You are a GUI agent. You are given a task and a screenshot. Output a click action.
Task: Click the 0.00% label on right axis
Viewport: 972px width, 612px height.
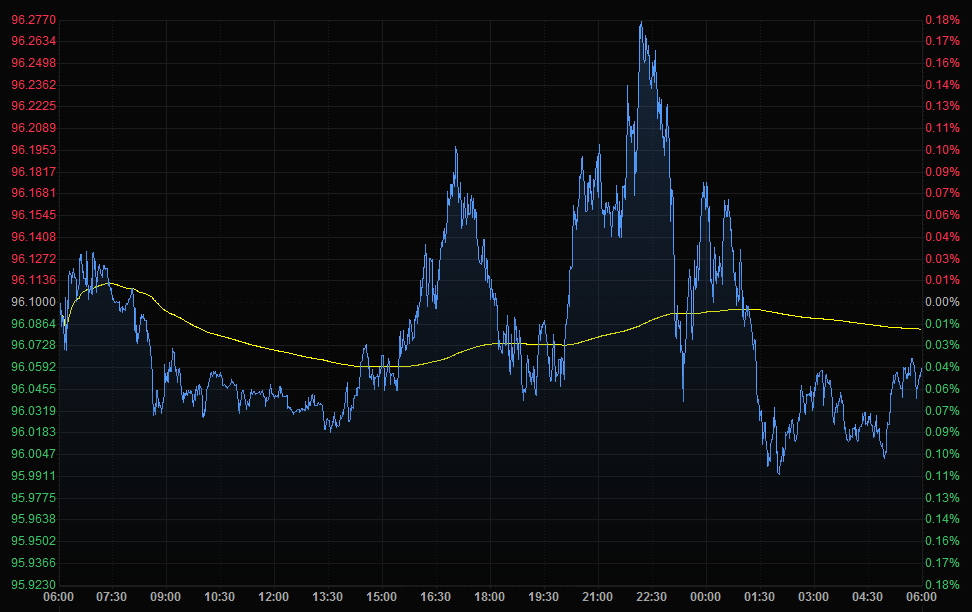click(x=941, y=302)
